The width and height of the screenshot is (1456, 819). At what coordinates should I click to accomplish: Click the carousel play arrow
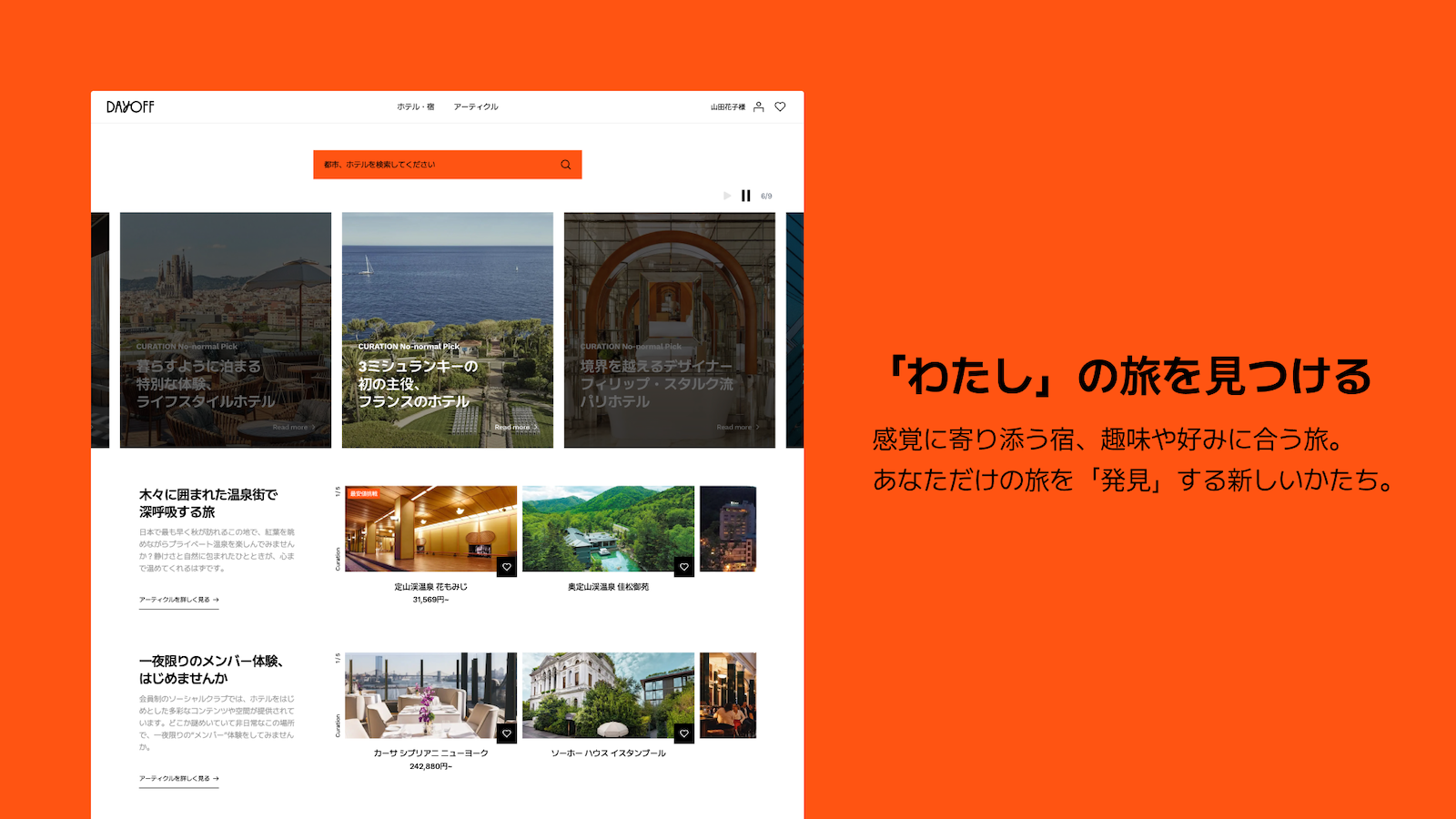click(727, 196)
